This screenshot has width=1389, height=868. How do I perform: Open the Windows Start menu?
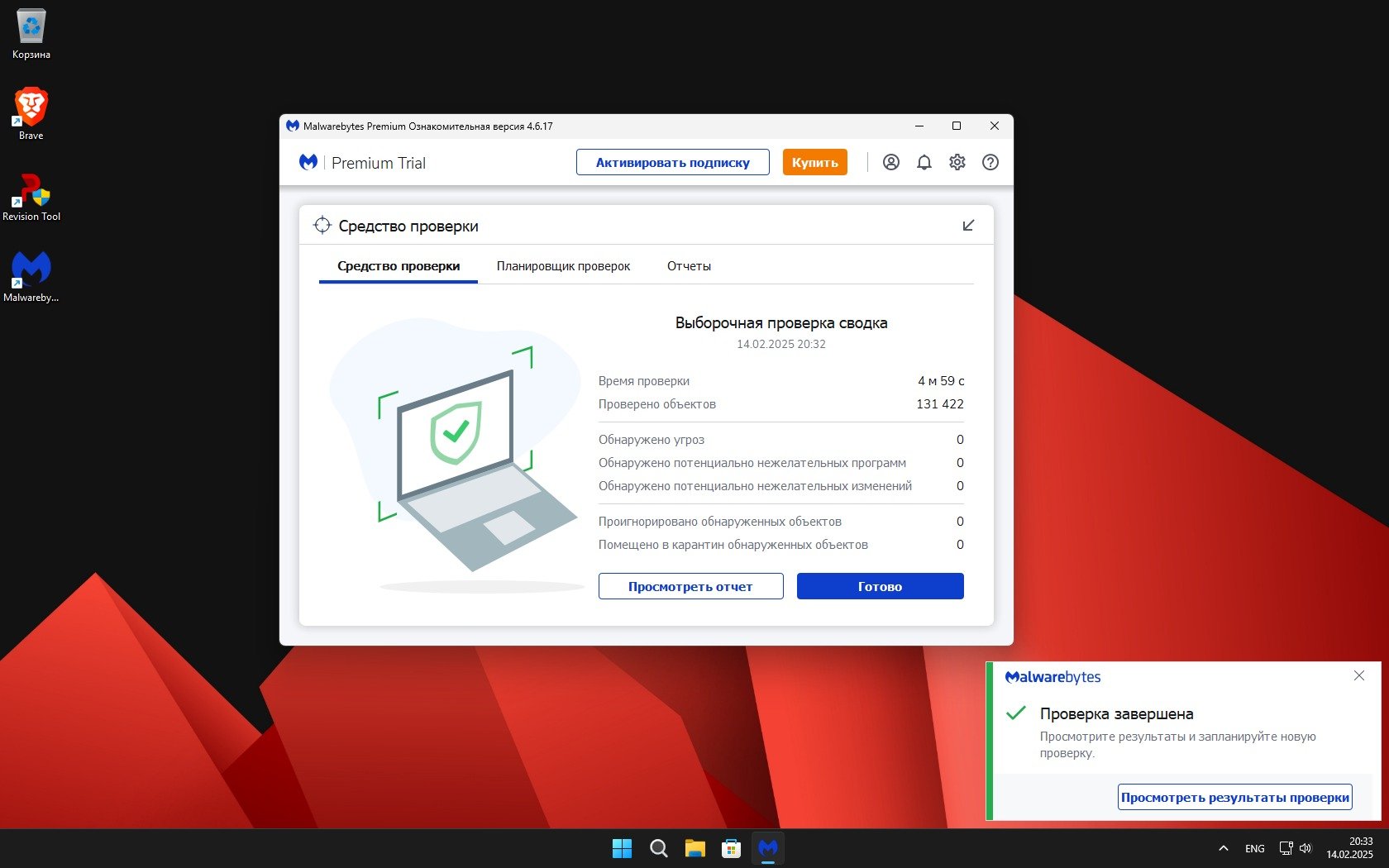tap(622, 848)
